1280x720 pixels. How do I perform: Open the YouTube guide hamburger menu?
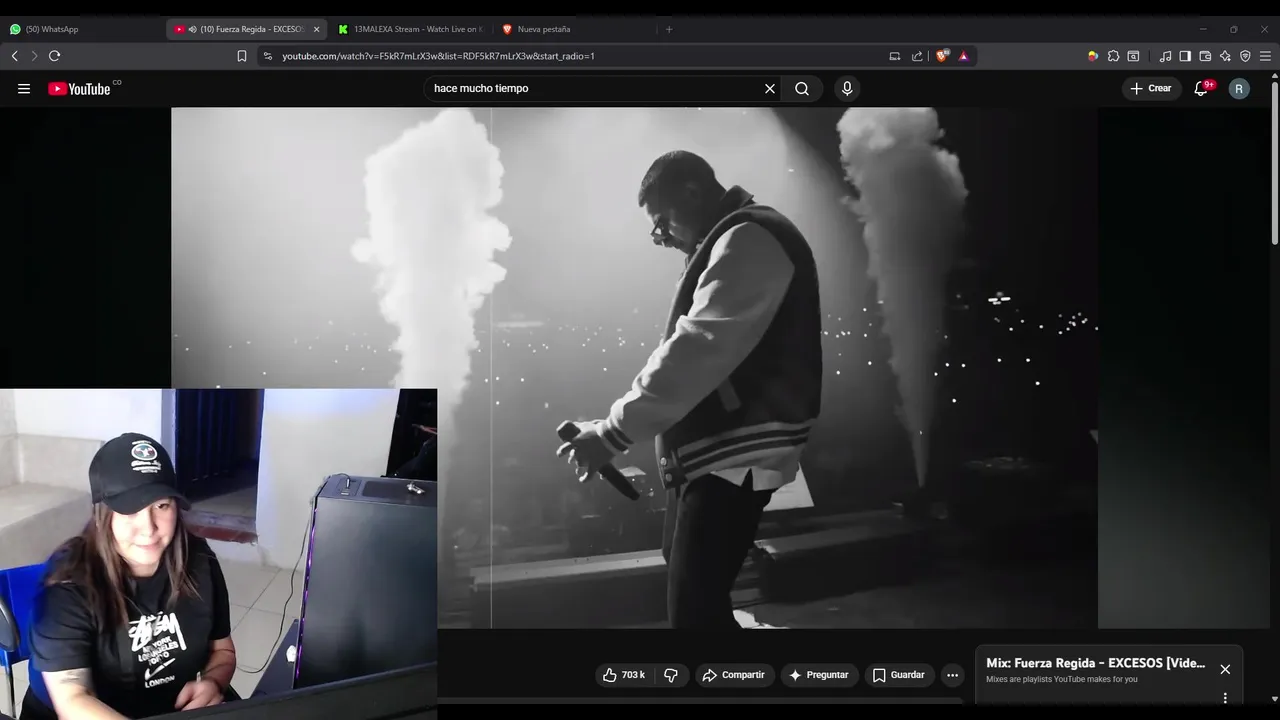point(24,88)
